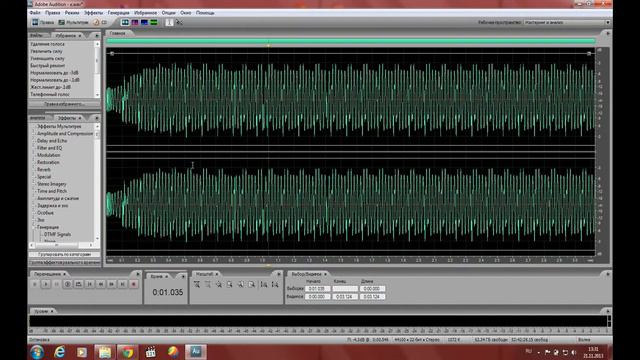Click the effects list horizontal scrollbar
Image resolution: width=640 pixels, height=360 pixels.
coord(62,245)
